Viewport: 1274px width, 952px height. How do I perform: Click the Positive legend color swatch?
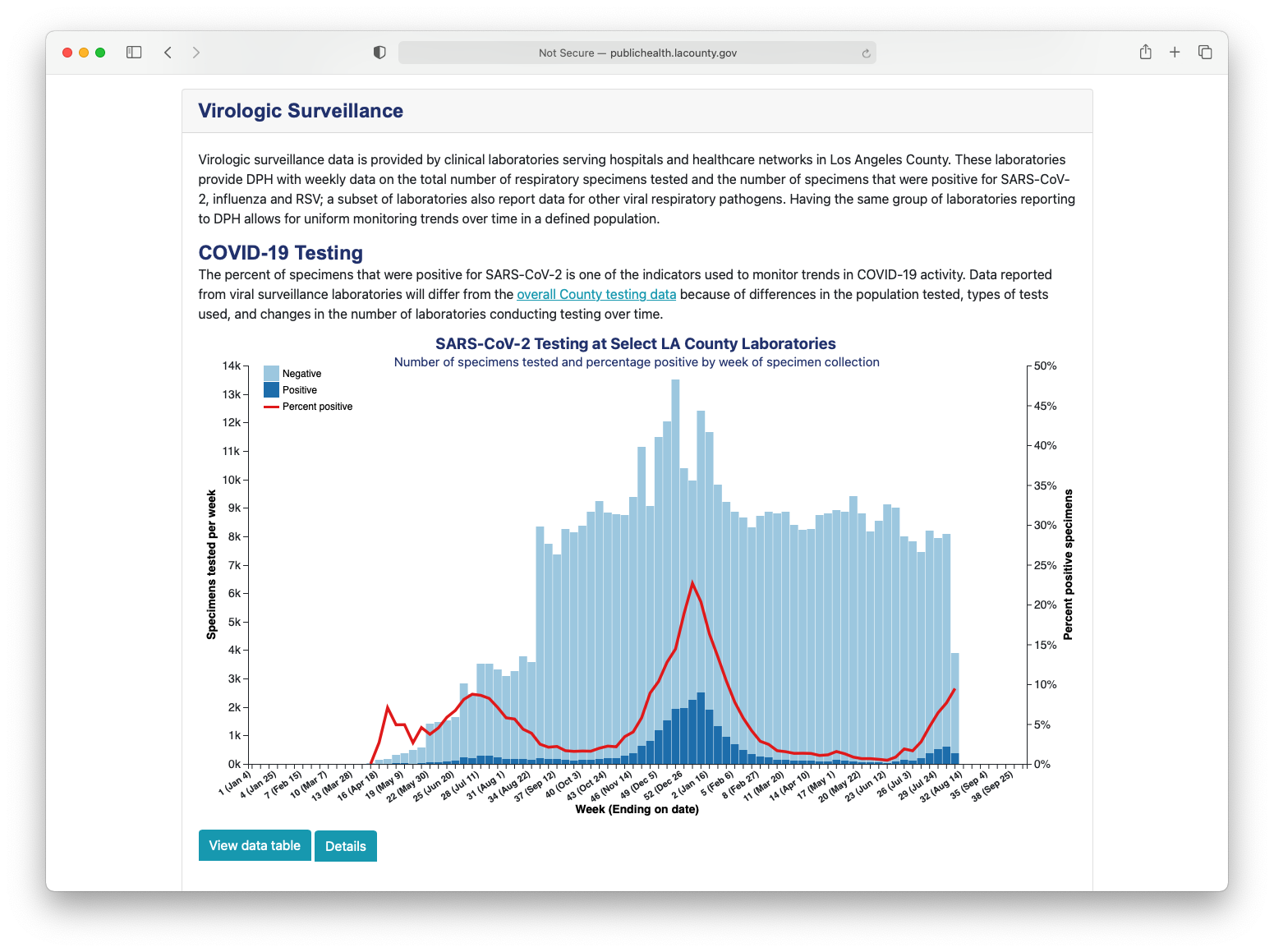coord(271,389)
